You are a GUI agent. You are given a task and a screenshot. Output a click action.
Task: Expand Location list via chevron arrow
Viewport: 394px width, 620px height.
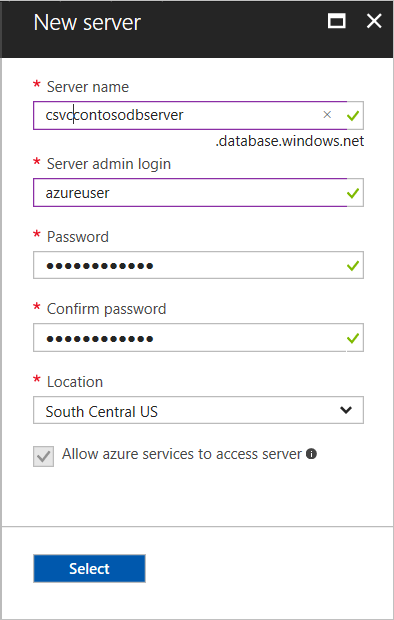(346, 410)
